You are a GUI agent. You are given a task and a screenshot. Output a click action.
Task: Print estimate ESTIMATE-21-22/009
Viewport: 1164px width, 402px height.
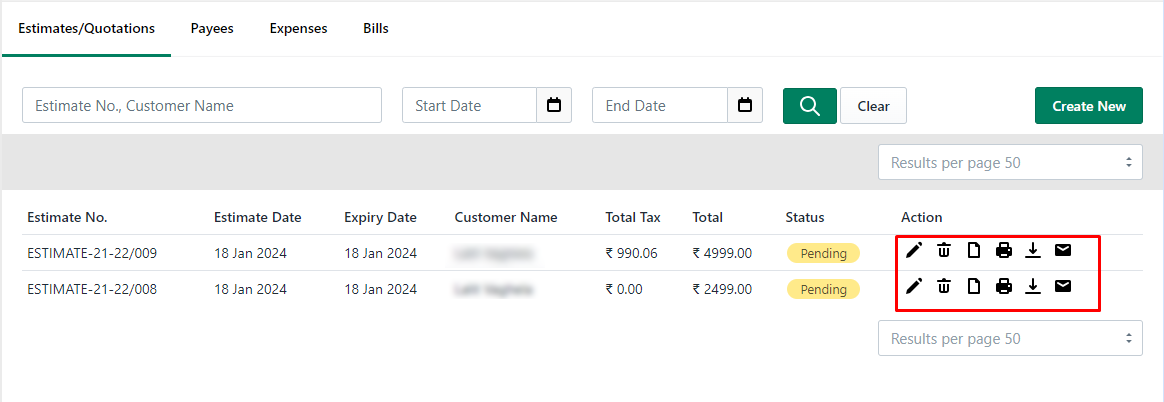[1004, 251]
